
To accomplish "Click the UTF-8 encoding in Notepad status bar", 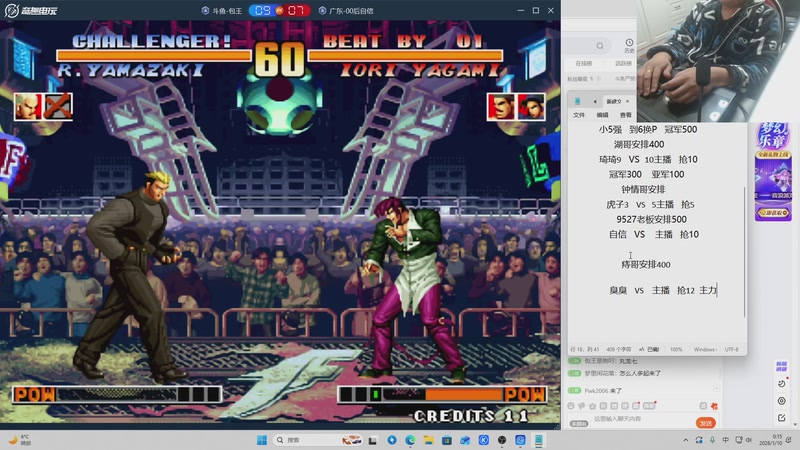I will 732,349.
